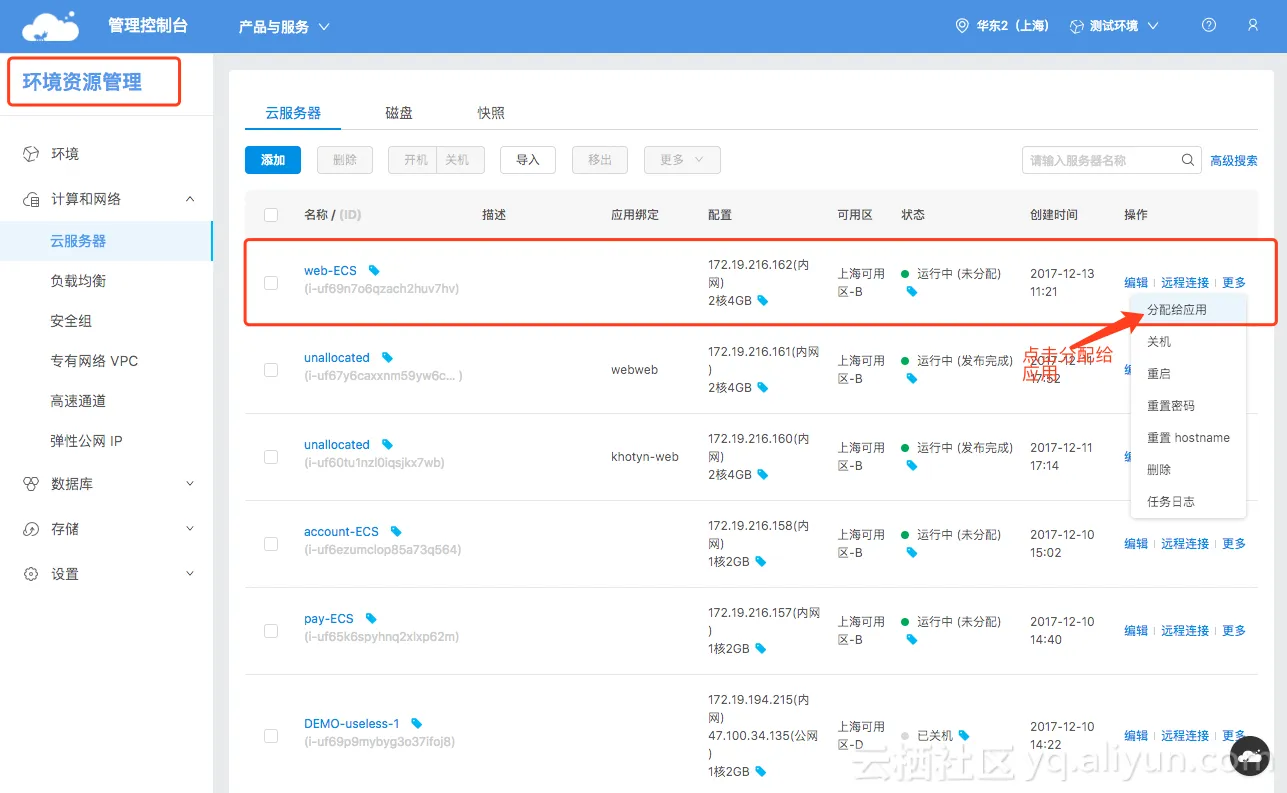Open the 高级搜索 link
The height and width of the screenshot is (793, 1287).
coord(1234,161)
